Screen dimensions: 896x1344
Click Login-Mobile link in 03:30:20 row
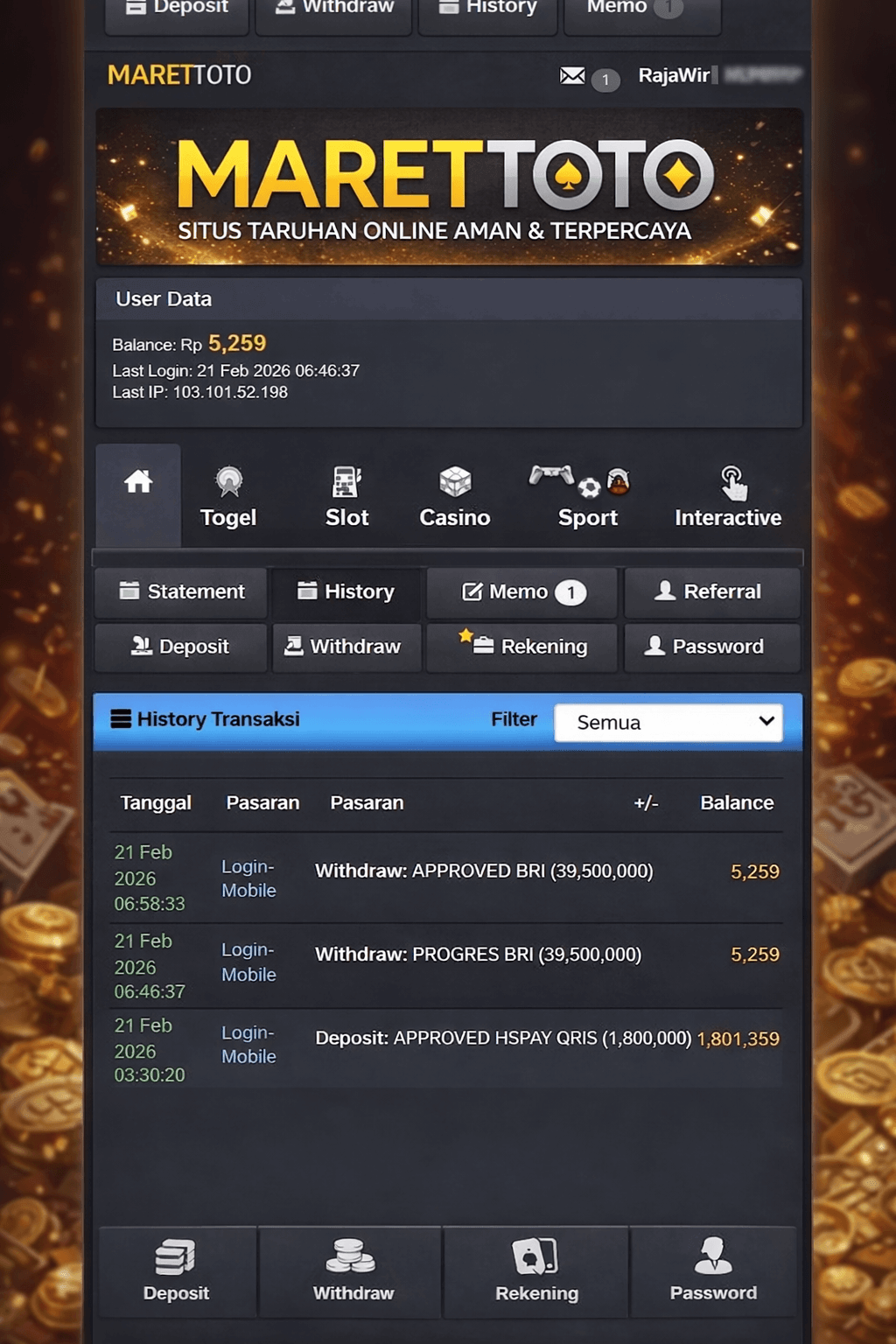click(248, 1045)
